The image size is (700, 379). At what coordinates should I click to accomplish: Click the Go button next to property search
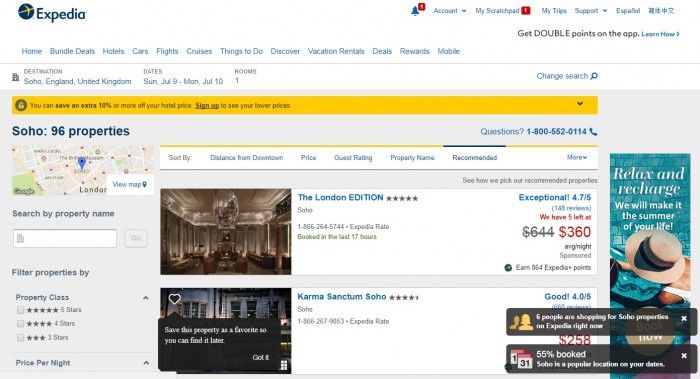point(136,238)
